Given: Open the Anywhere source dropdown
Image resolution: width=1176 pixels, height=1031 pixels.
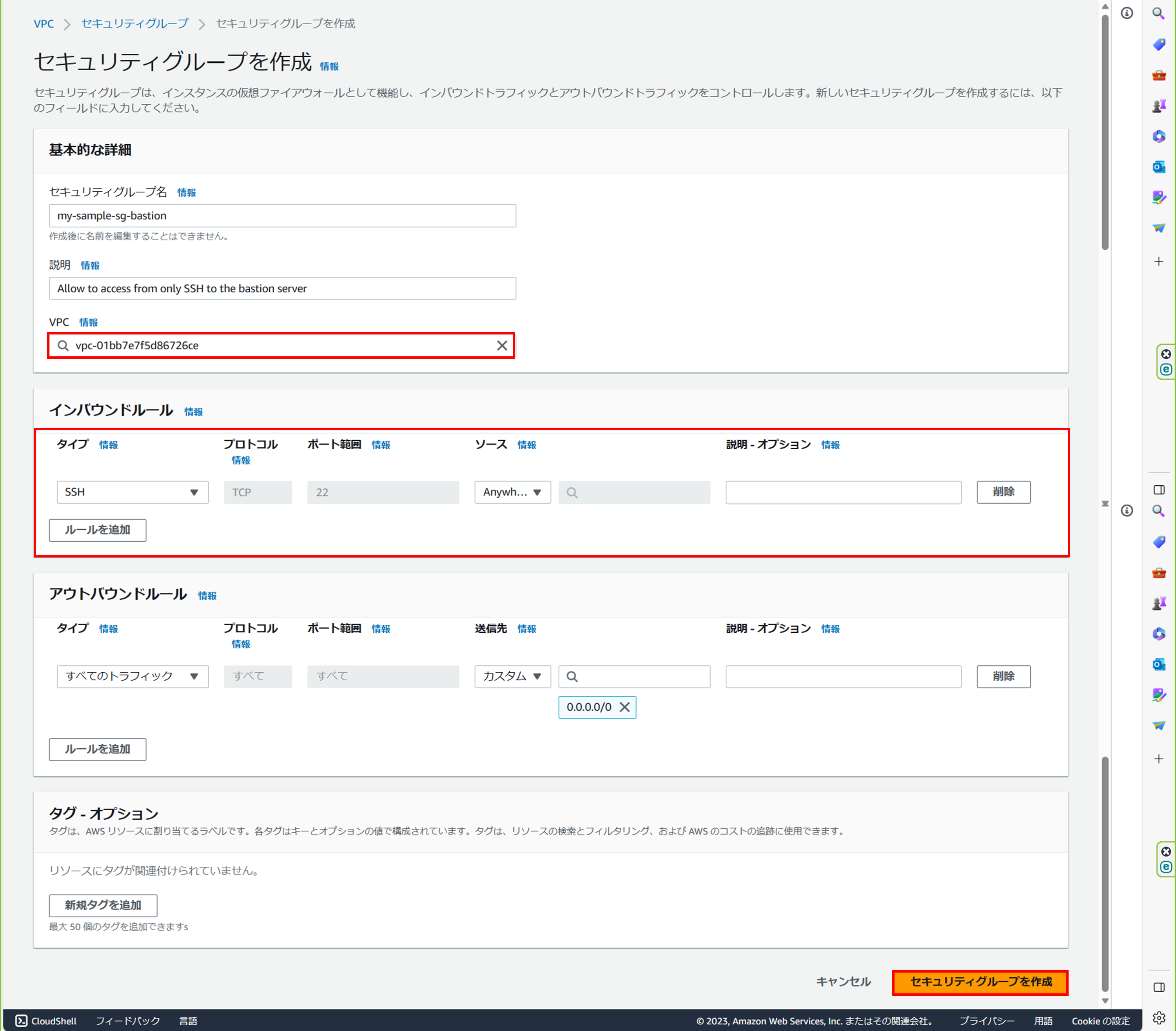Looking at the screenshot, I should tap(512, 492).
